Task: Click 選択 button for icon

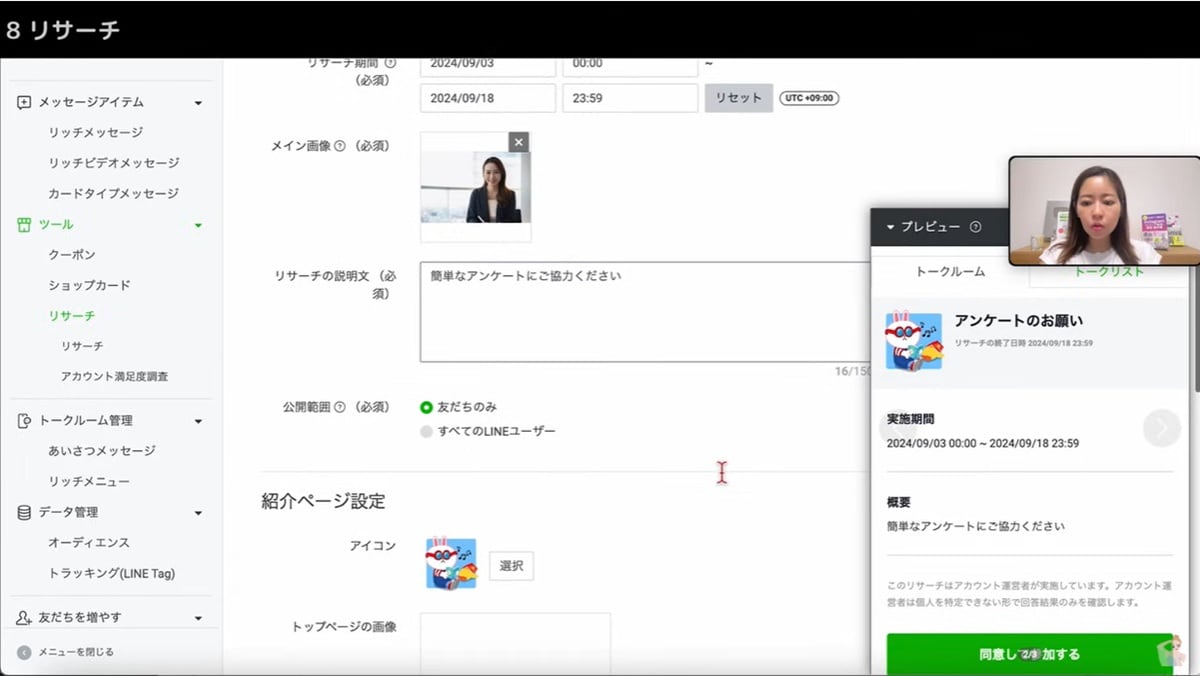Action: click(511, 566)
